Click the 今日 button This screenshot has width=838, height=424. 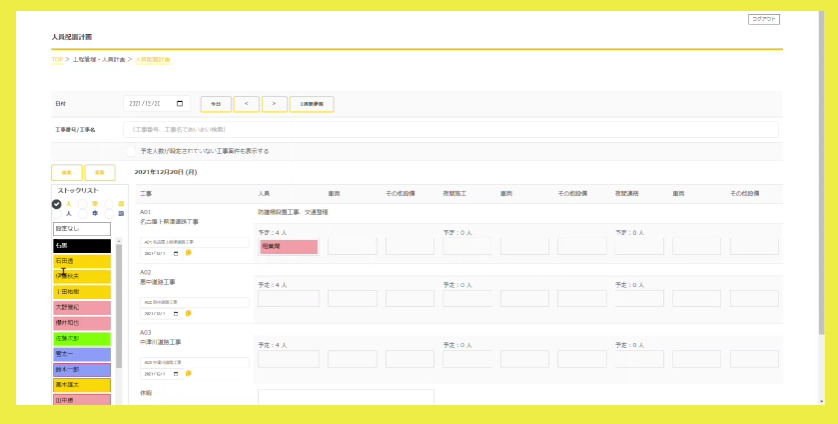point(216,103)
